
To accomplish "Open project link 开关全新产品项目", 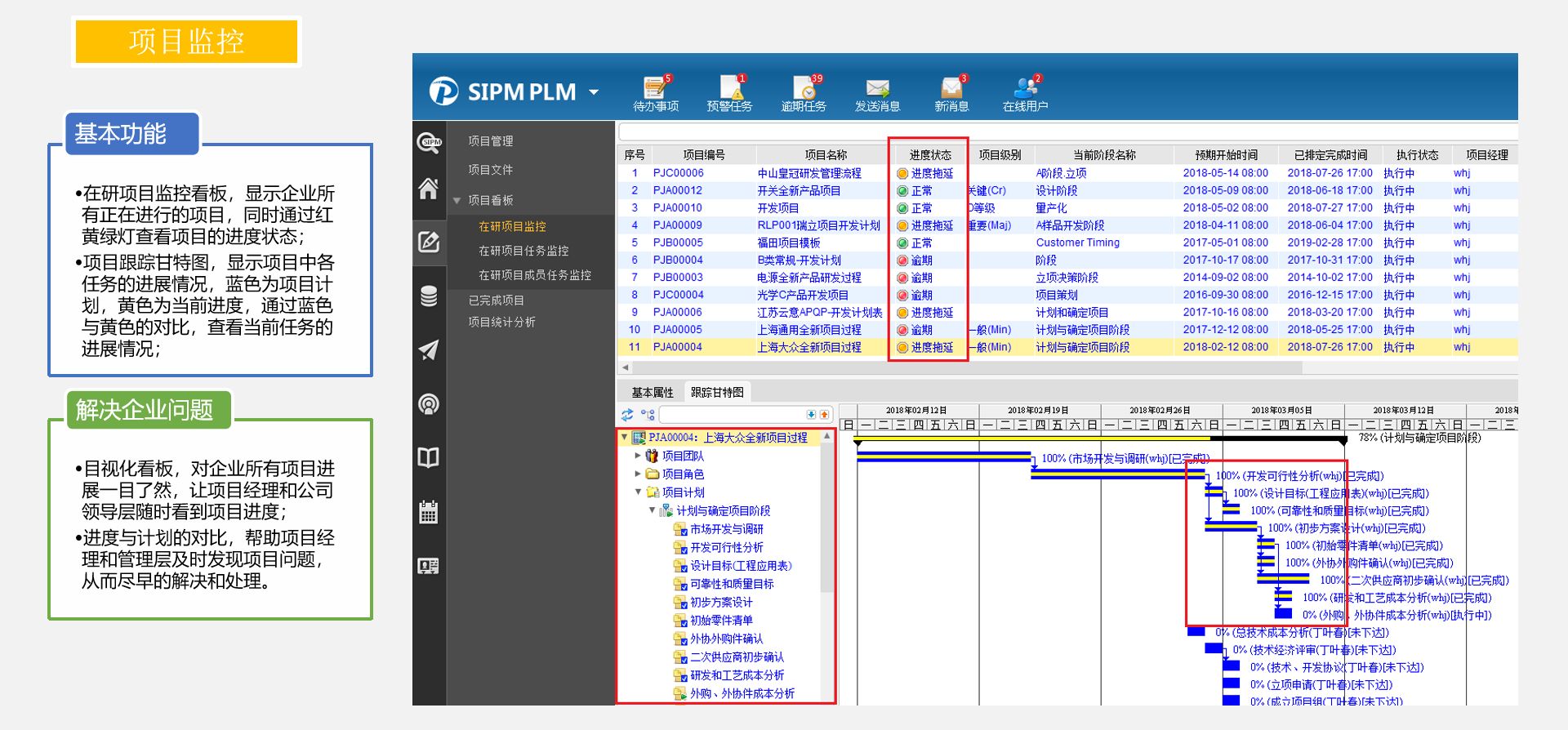I will click(x=798, y=190).
